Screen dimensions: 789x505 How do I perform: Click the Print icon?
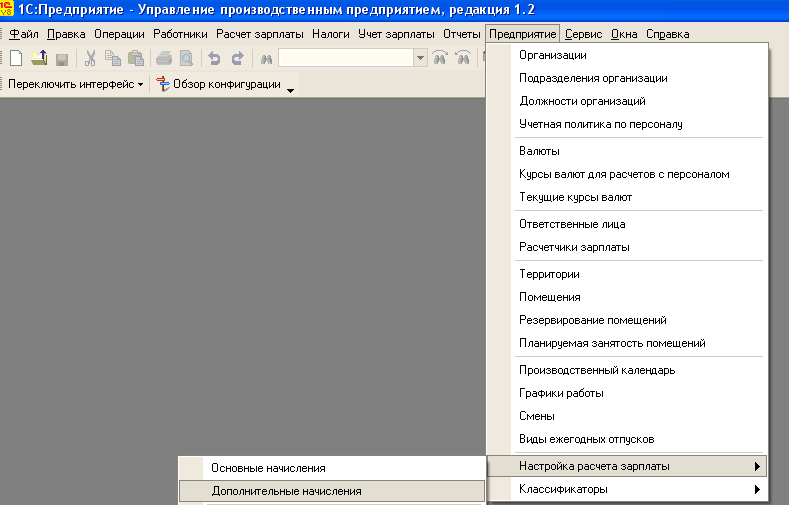(164, 58)
